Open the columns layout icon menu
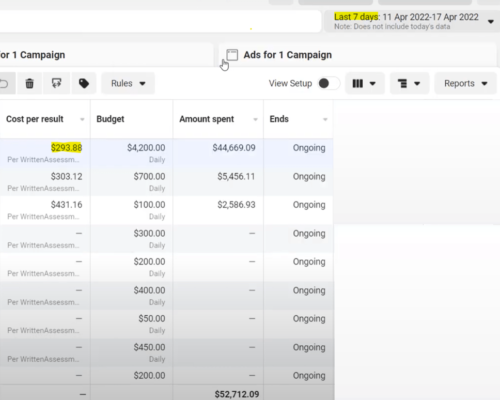Viewport: 500px width, 400px height. (364, 83)
